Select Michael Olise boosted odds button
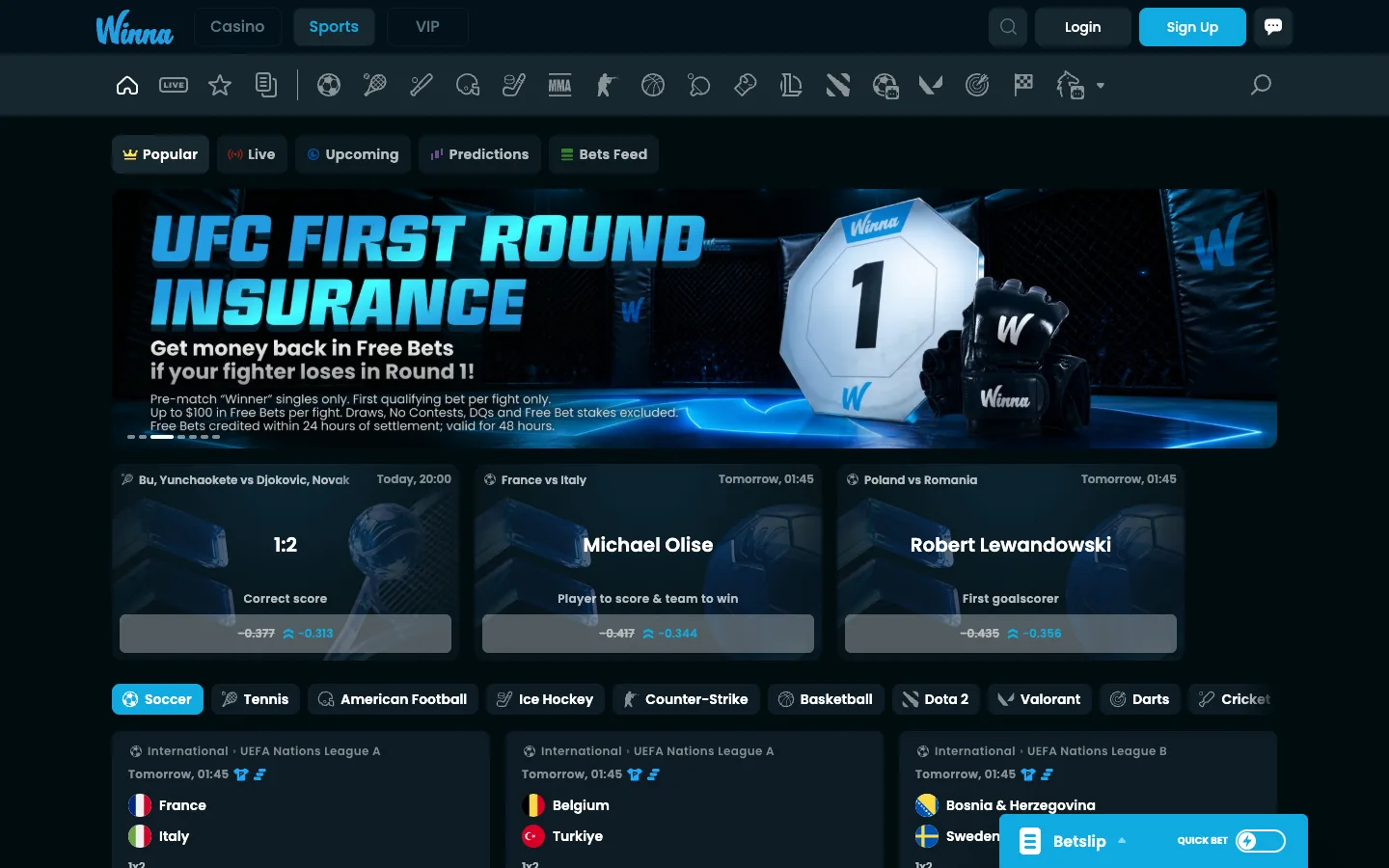The width and height of the screenshot is (1389, 868). [648, 634]
